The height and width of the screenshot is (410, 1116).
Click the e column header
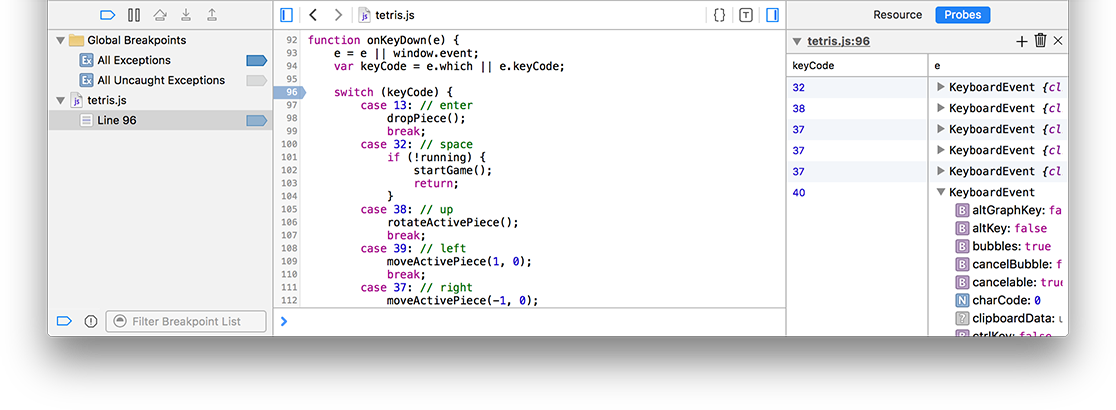(998, 65)
